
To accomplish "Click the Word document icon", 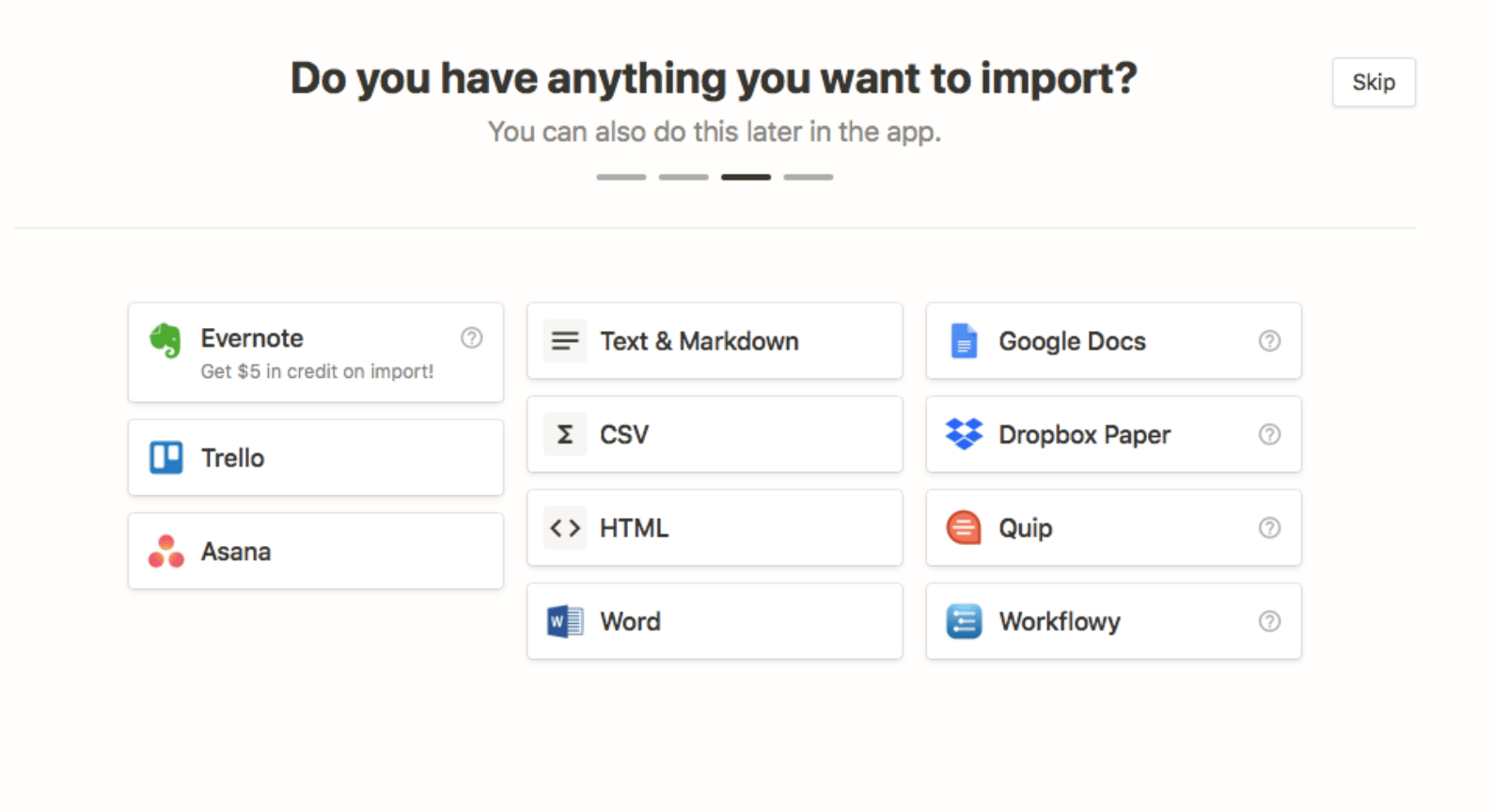I will [x=565, y=621].
